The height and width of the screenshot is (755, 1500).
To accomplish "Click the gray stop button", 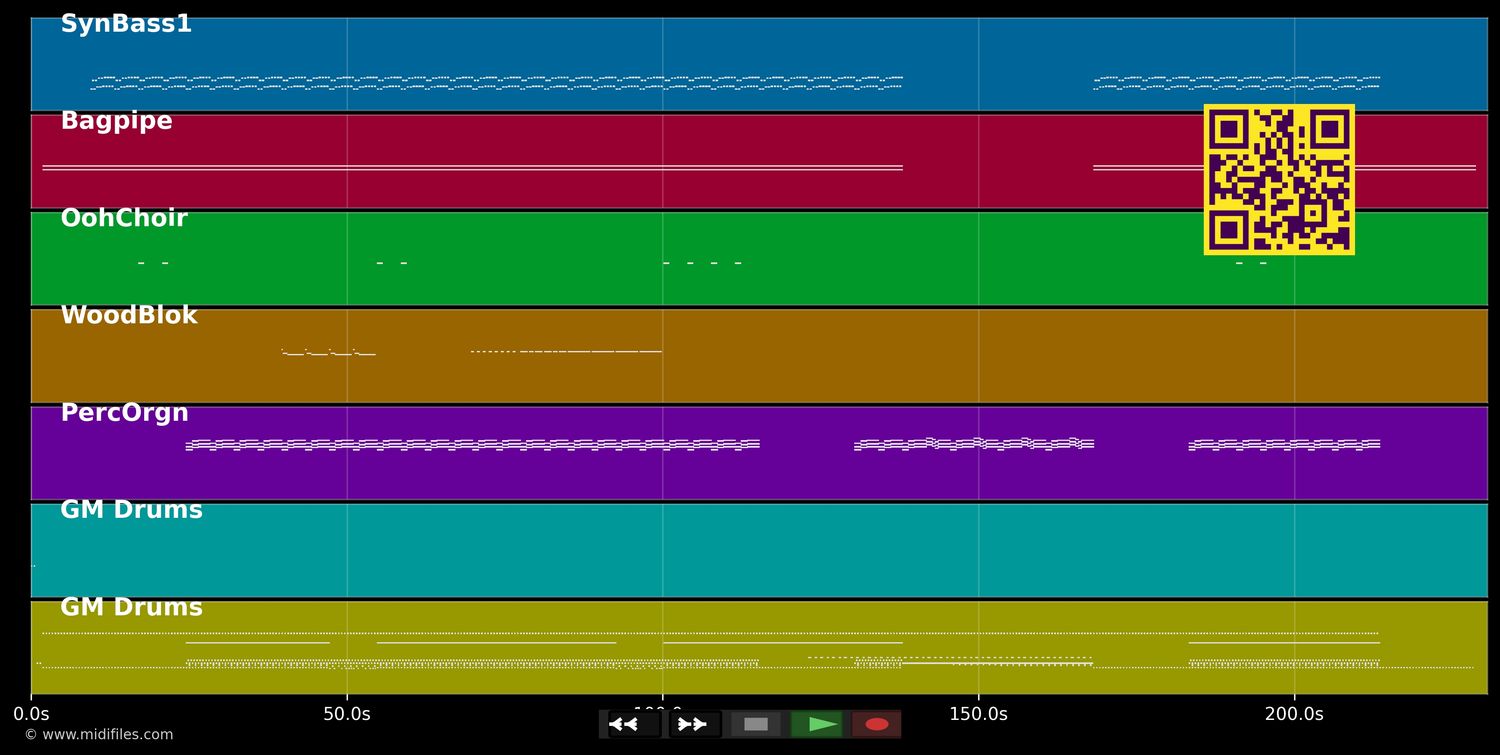I will pyautogui.click(x=756, y=724).
